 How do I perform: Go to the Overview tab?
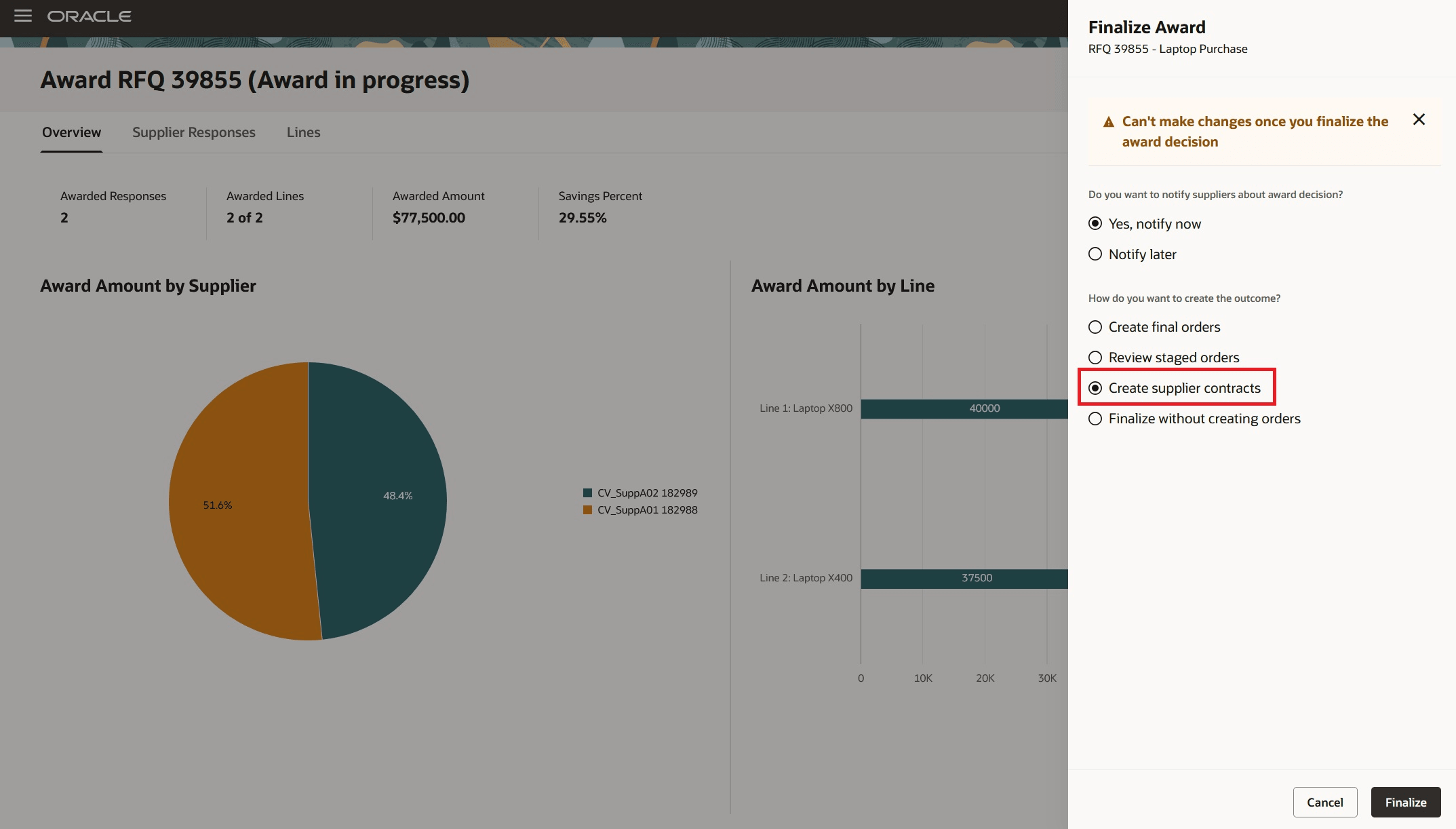tap(71, 132)
